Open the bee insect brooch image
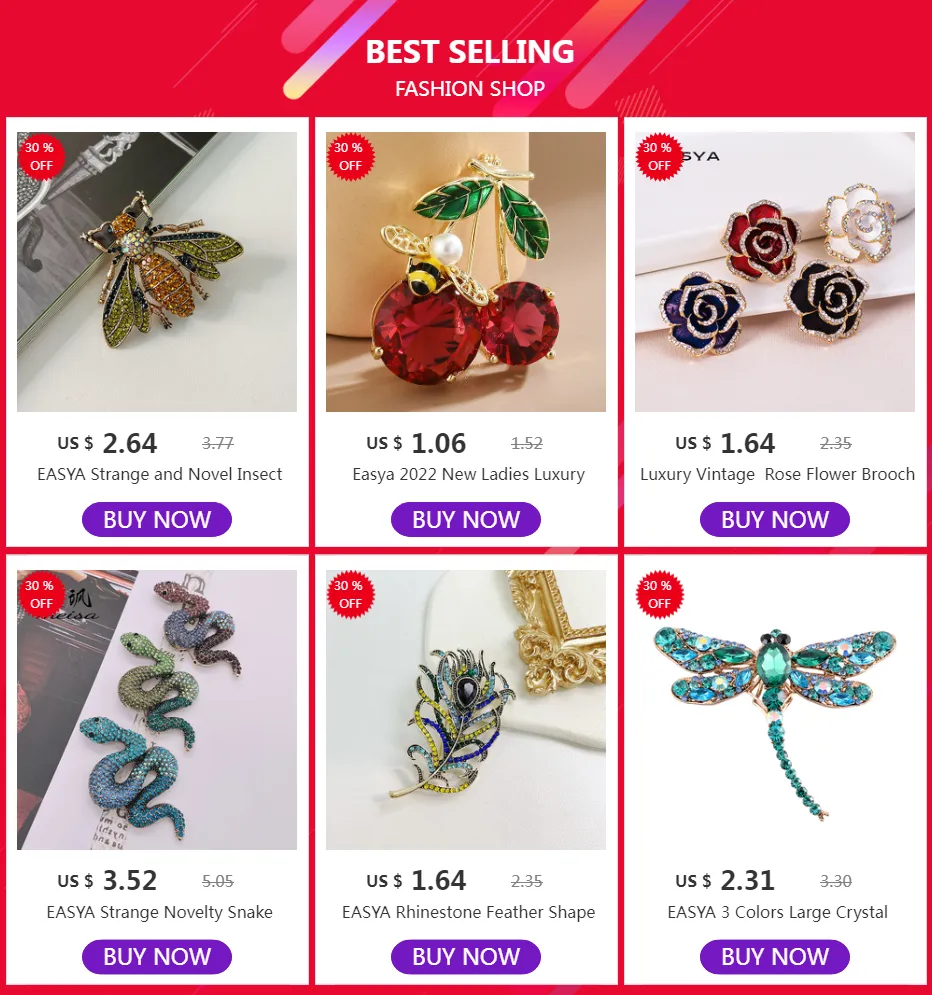932x995 pixels. 157,272
